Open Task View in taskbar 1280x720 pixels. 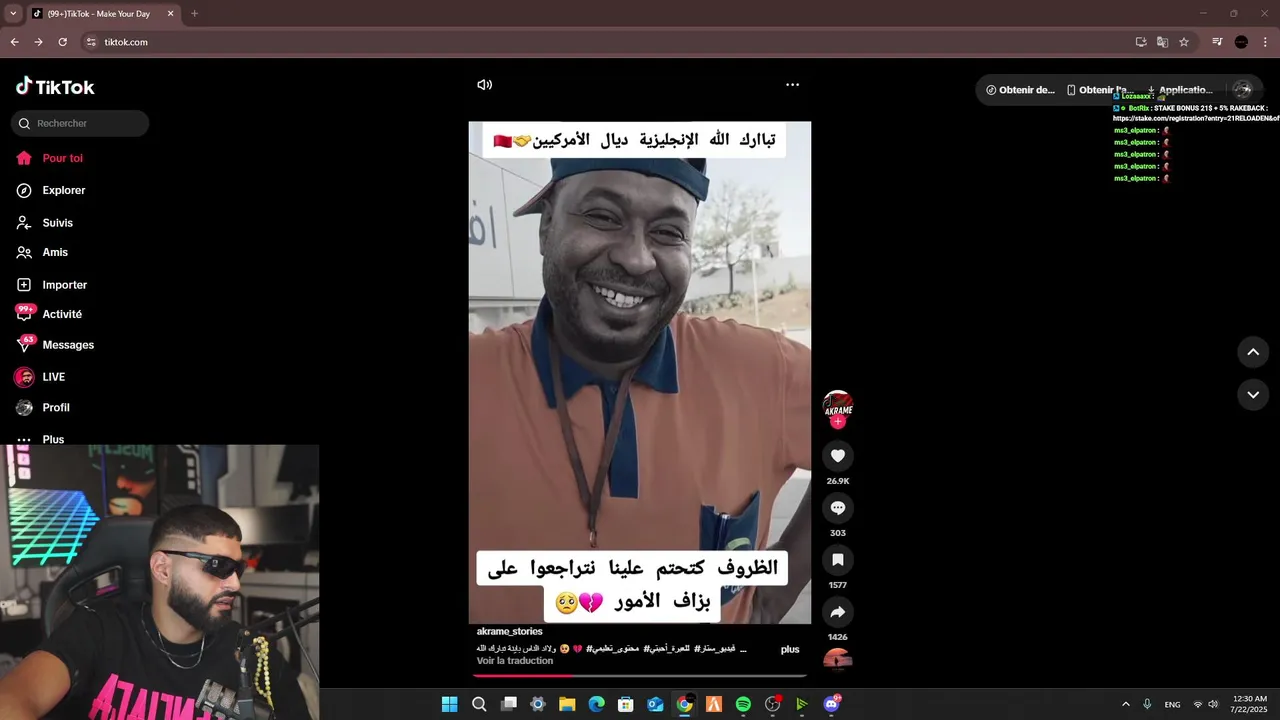tap(508, 704)
